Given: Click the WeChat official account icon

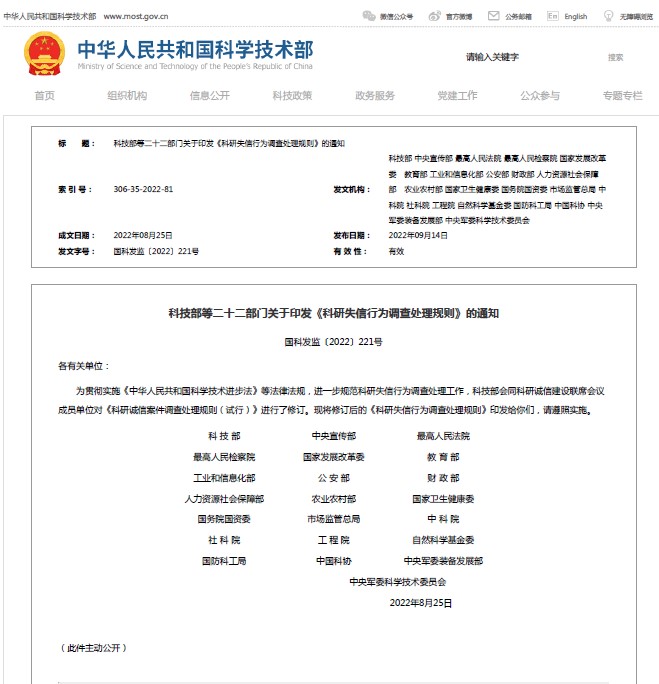Looking at the screenshot, I should coord(368,16).
